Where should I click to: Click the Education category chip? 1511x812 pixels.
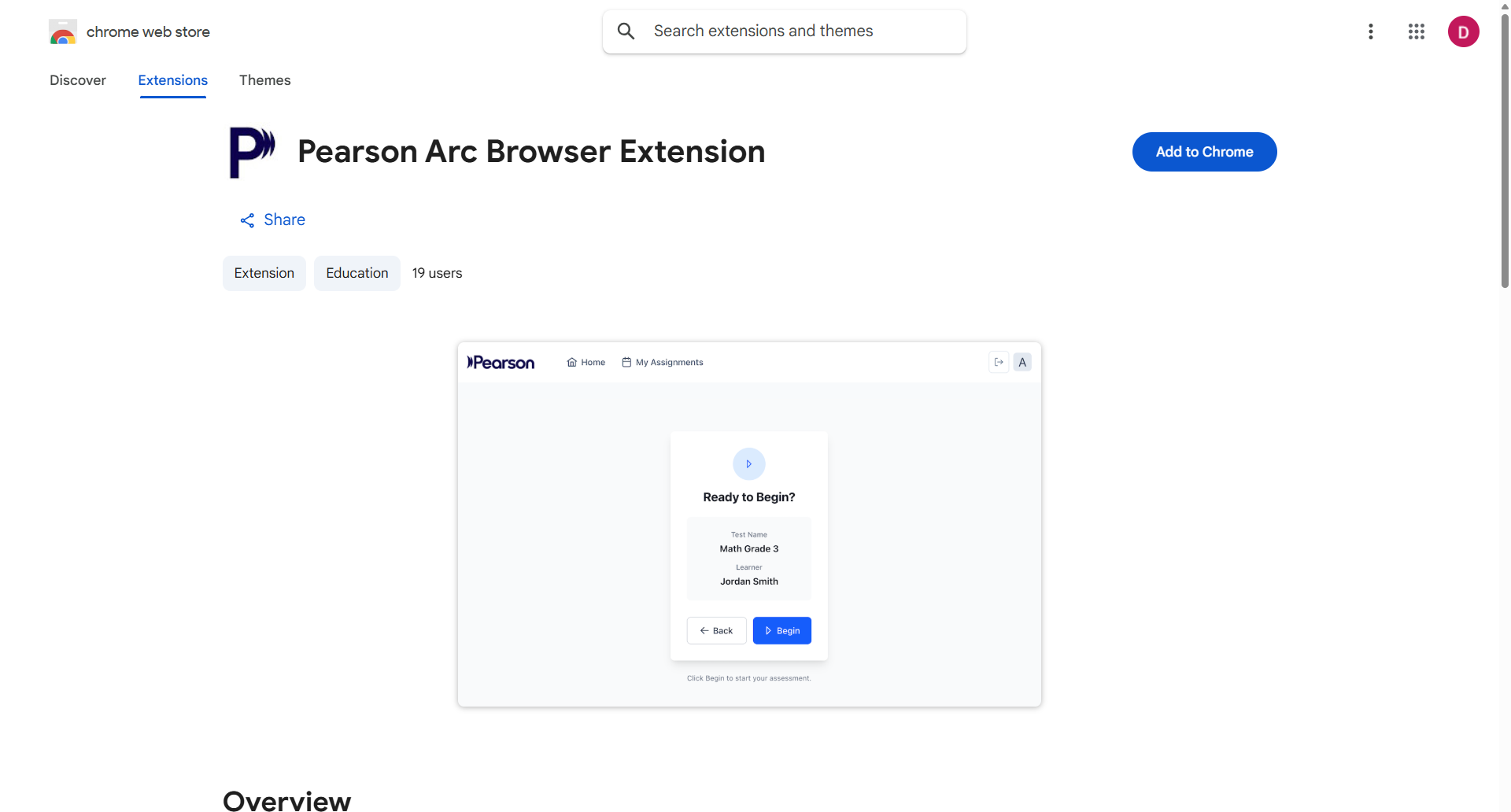(357, 273)
